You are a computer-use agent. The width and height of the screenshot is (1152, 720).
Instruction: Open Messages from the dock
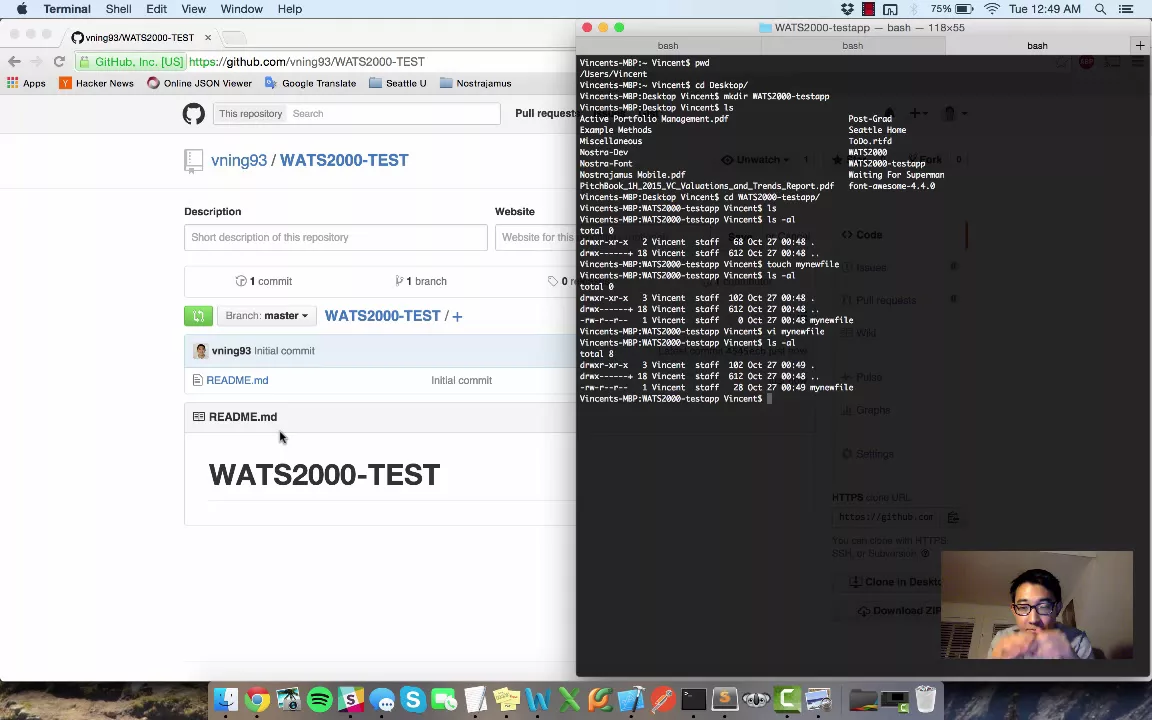coord(382,699)
